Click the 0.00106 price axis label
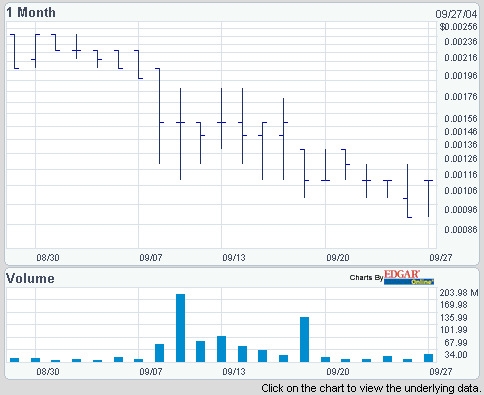 pos(461,191)
